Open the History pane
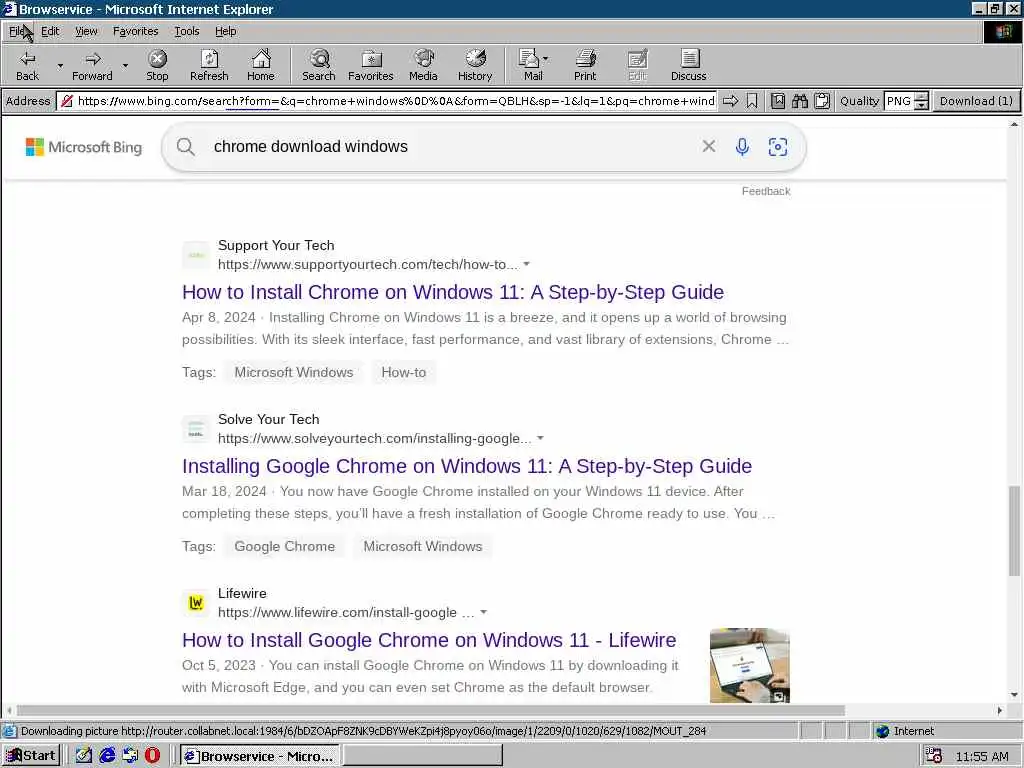Screen dimensions: 1024x768 [x=475, y=65]
